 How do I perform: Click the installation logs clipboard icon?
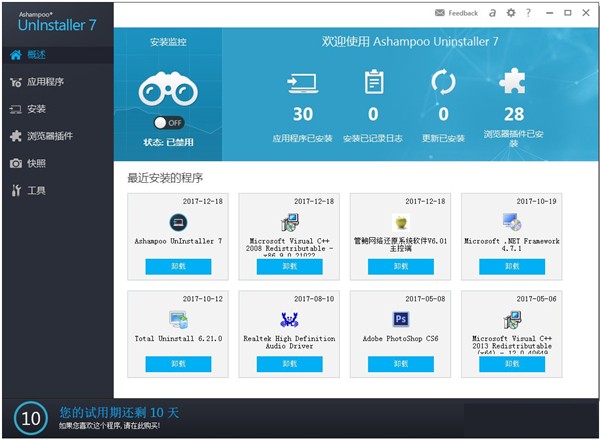click(x=373, y=81)
